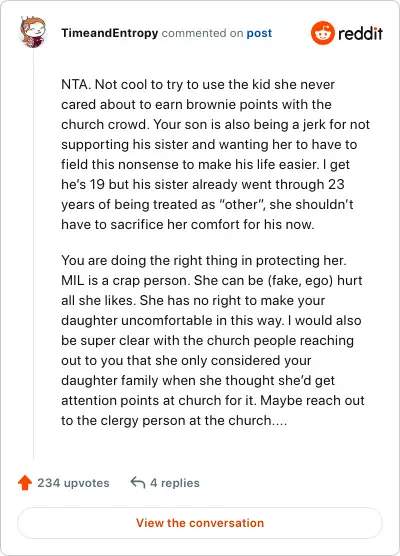Open the blue "post" link
Screen dimensions: 400x556
259,33
